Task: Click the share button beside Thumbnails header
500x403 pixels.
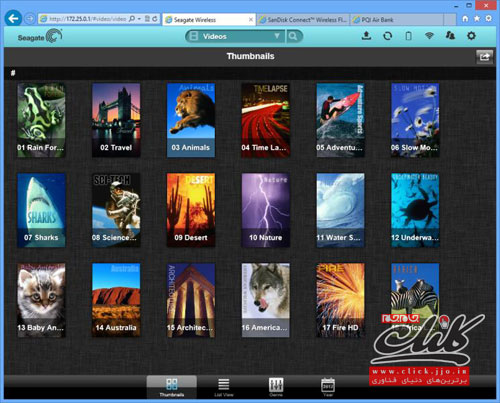Action: [484, 57]
